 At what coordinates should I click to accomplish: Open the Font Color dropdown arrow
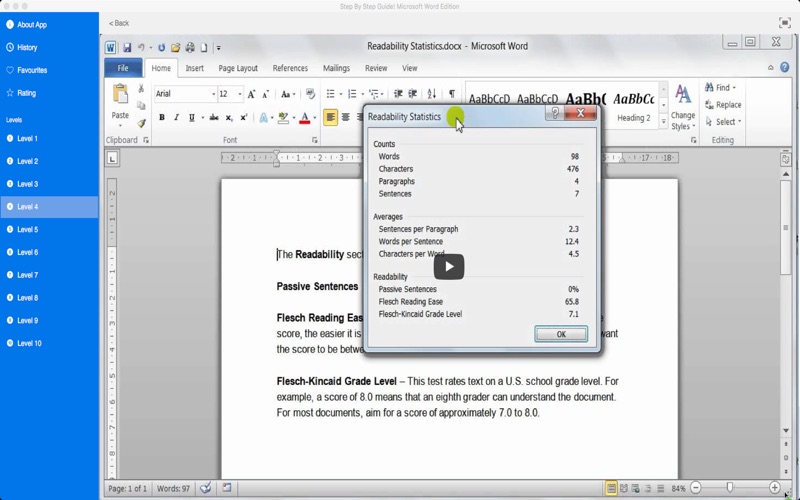315,118
